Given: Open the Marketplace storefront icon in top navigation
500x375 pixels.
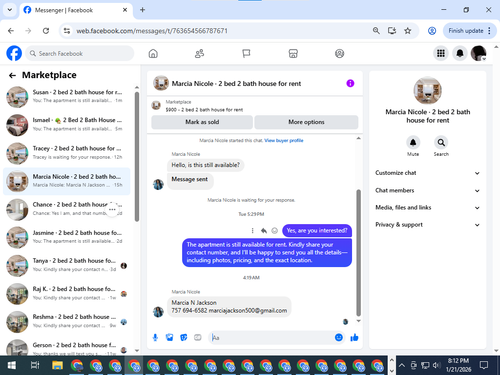Looking at the screenshot, I should (x=293, y=53).
